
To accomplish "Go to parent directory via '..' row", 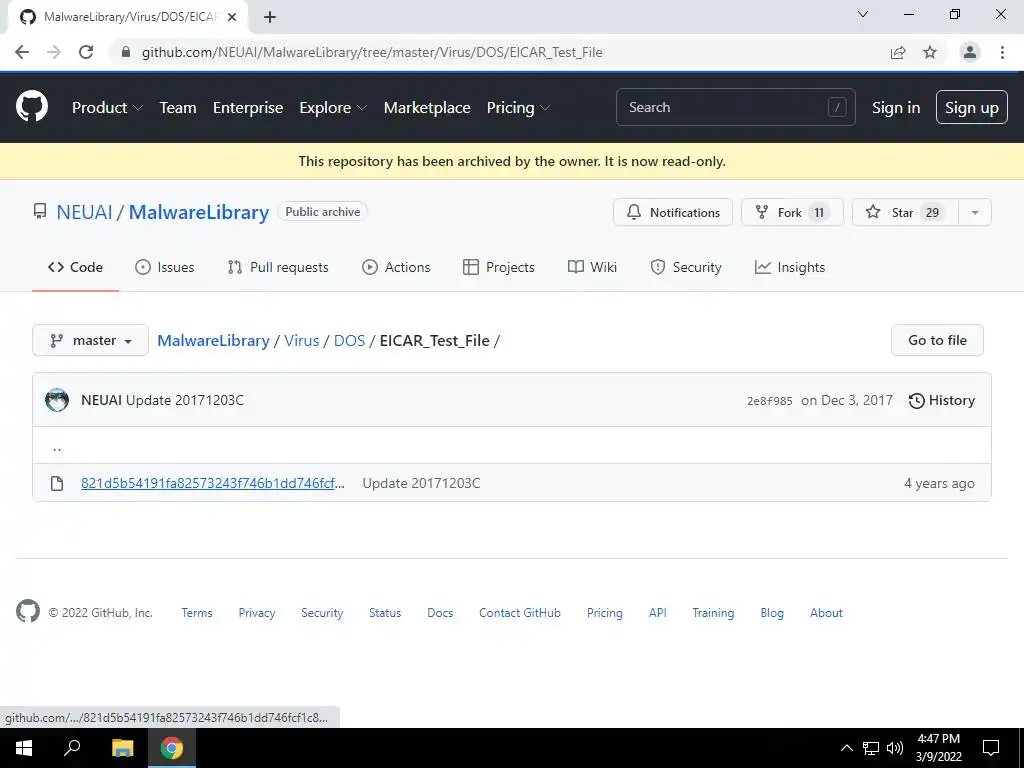I will point(57,447).
